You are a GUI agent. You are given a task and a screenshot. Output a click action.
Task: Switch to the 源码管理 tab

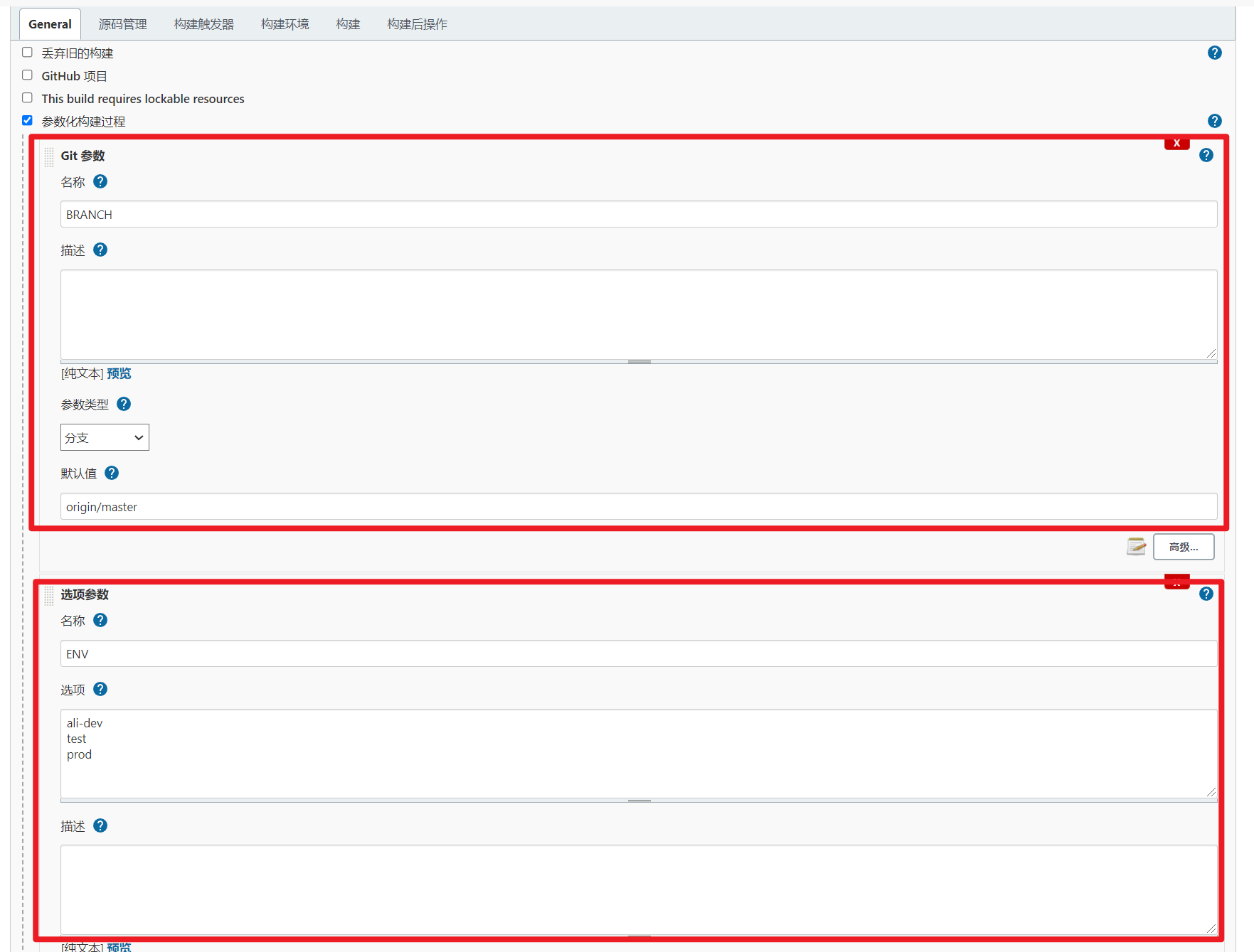pyautogui.click(x=122, y=23)
